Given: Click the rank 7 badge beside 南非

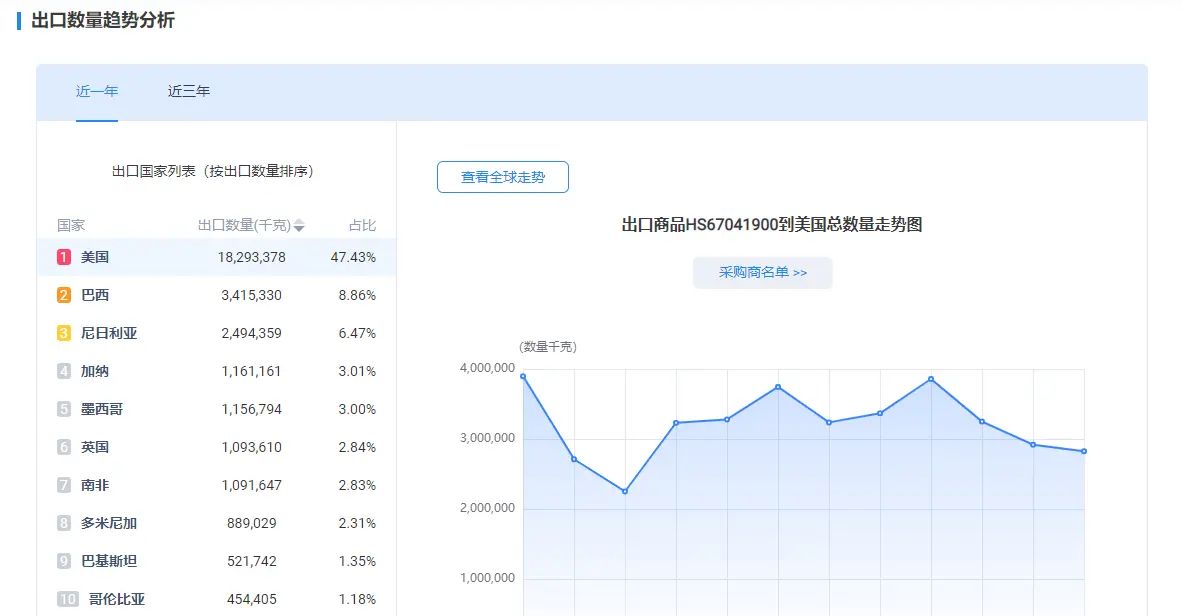Looking at the screenshot, I should 62,485.
